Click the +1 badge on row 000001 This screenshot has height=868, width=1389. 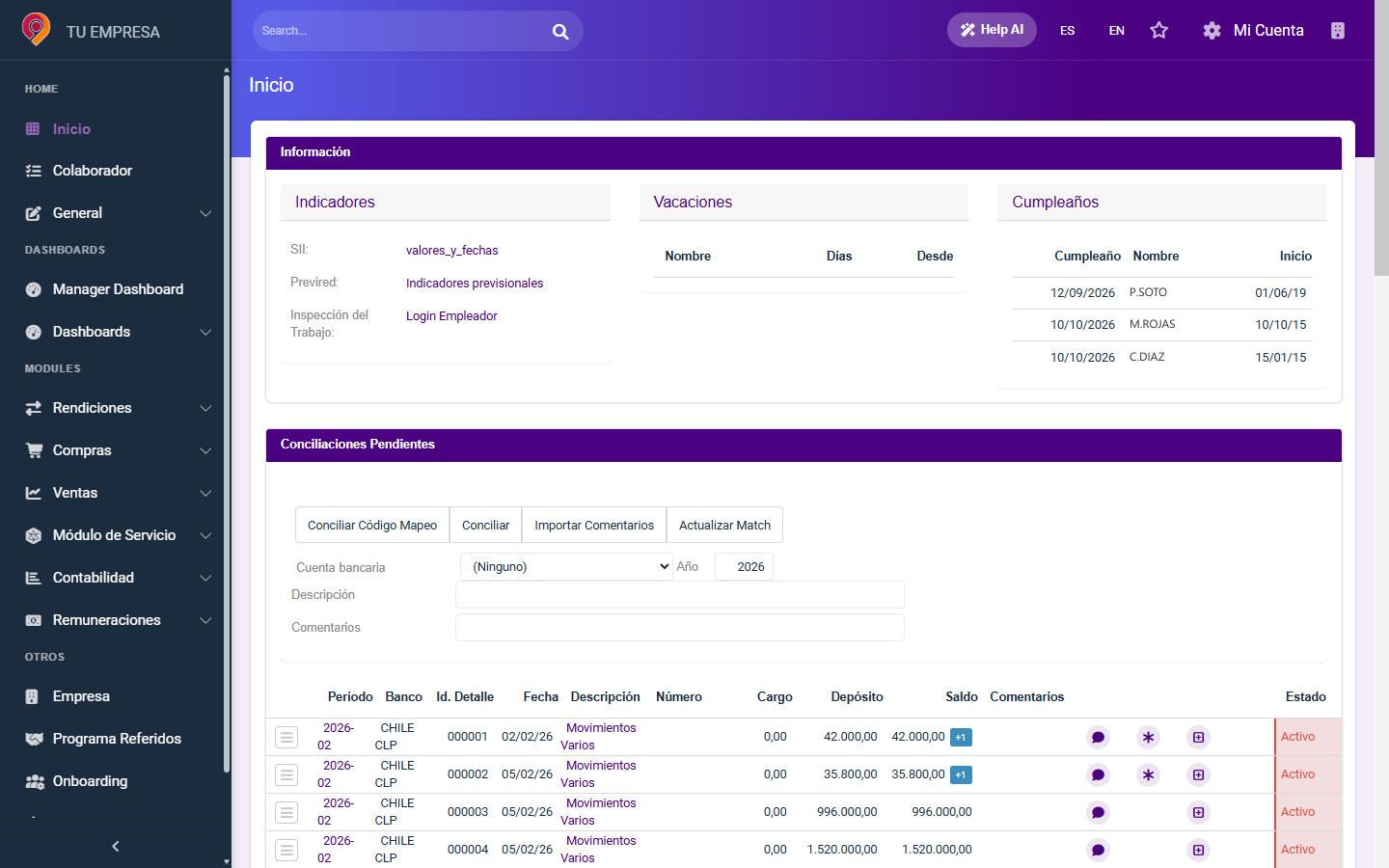961,737
